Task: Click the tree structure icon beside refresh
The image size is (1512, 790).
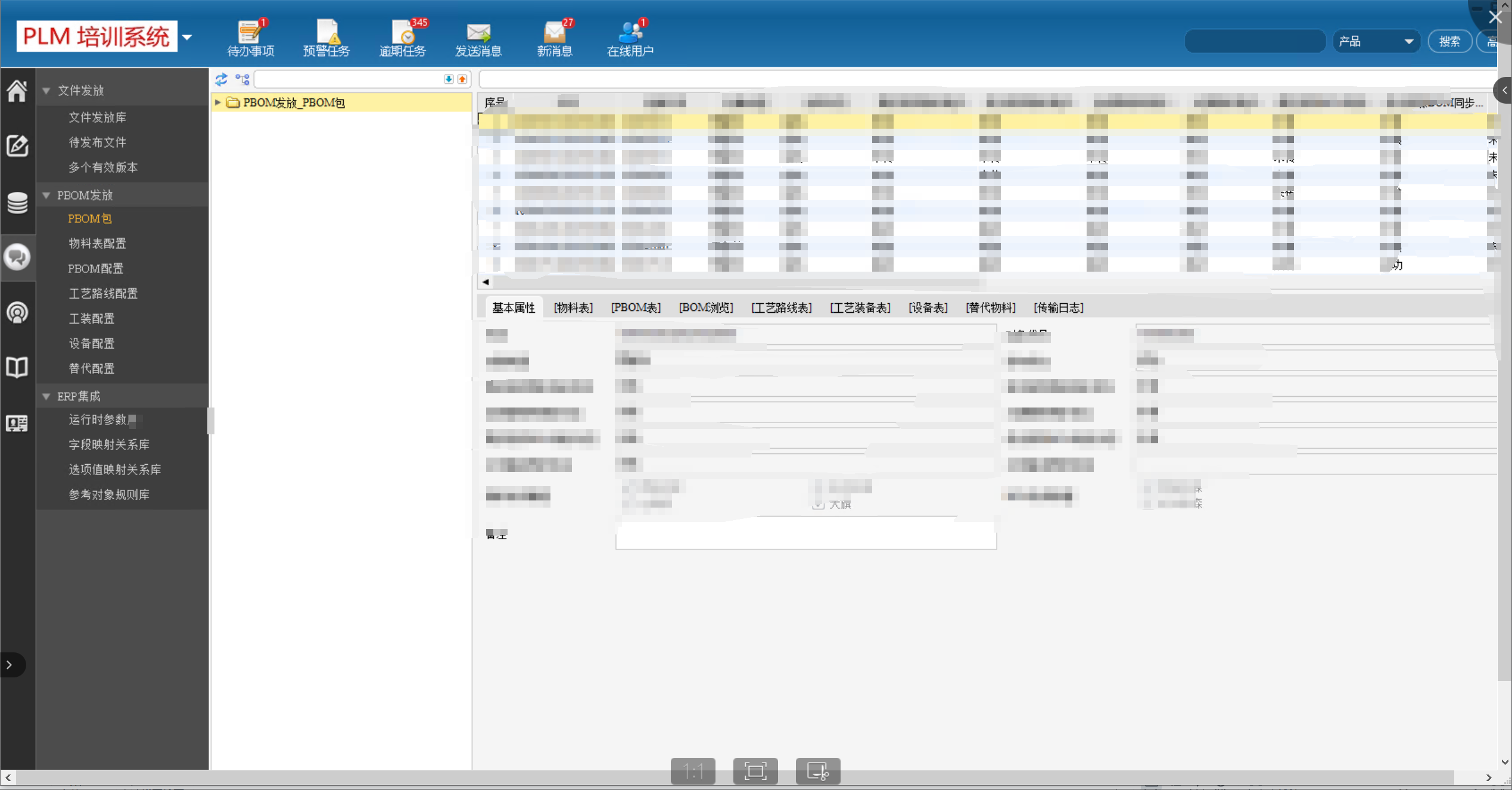Action: (x=242, y=79)
